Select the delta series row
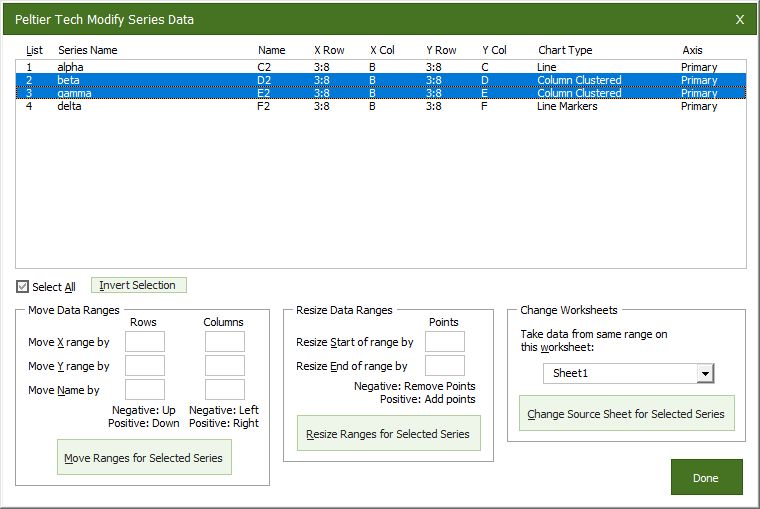Image resolution: width=760 pixels, height=509 pixels. click(380, 106)
